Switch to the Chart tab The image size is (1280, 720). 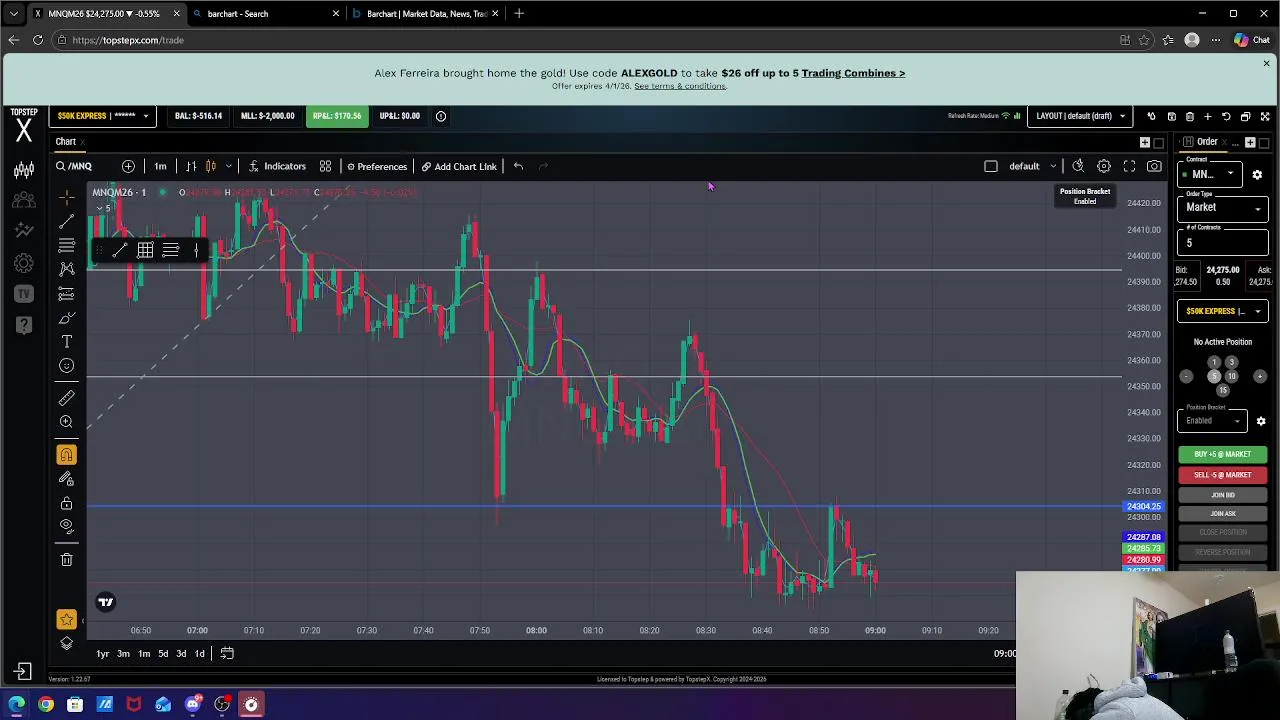65,142
